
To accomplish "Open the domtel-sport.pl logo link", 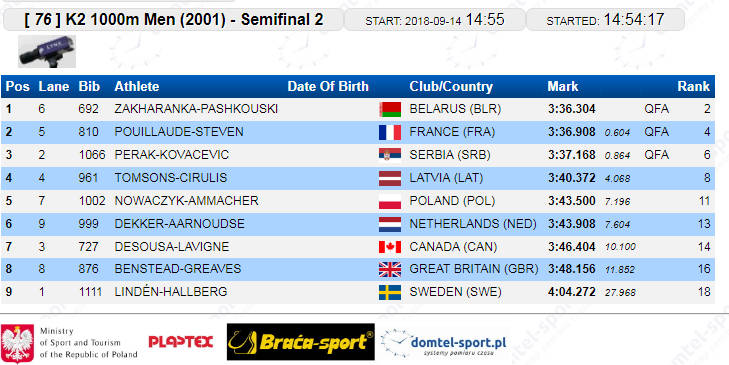I will click(443, 344).
